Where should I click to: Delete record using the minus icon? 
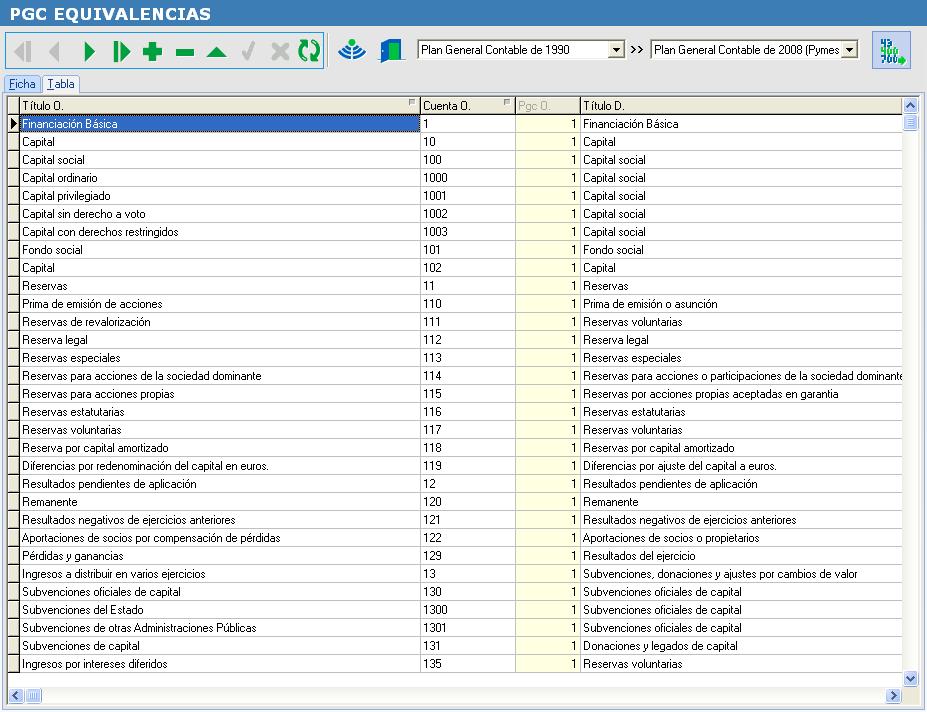click(184, 51)
